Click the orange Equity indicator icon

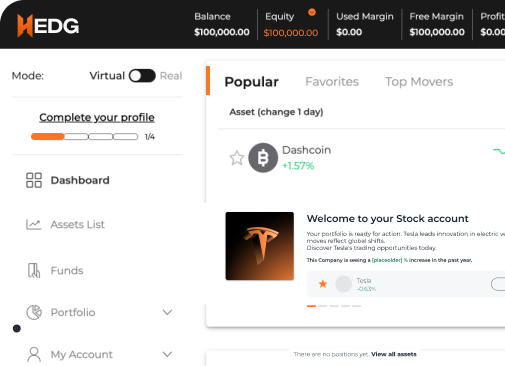click(x=312, y=12)
